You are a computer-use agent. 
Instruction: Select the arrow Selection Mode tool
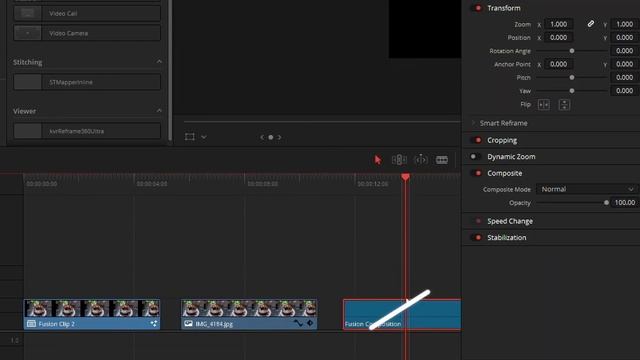378,160
